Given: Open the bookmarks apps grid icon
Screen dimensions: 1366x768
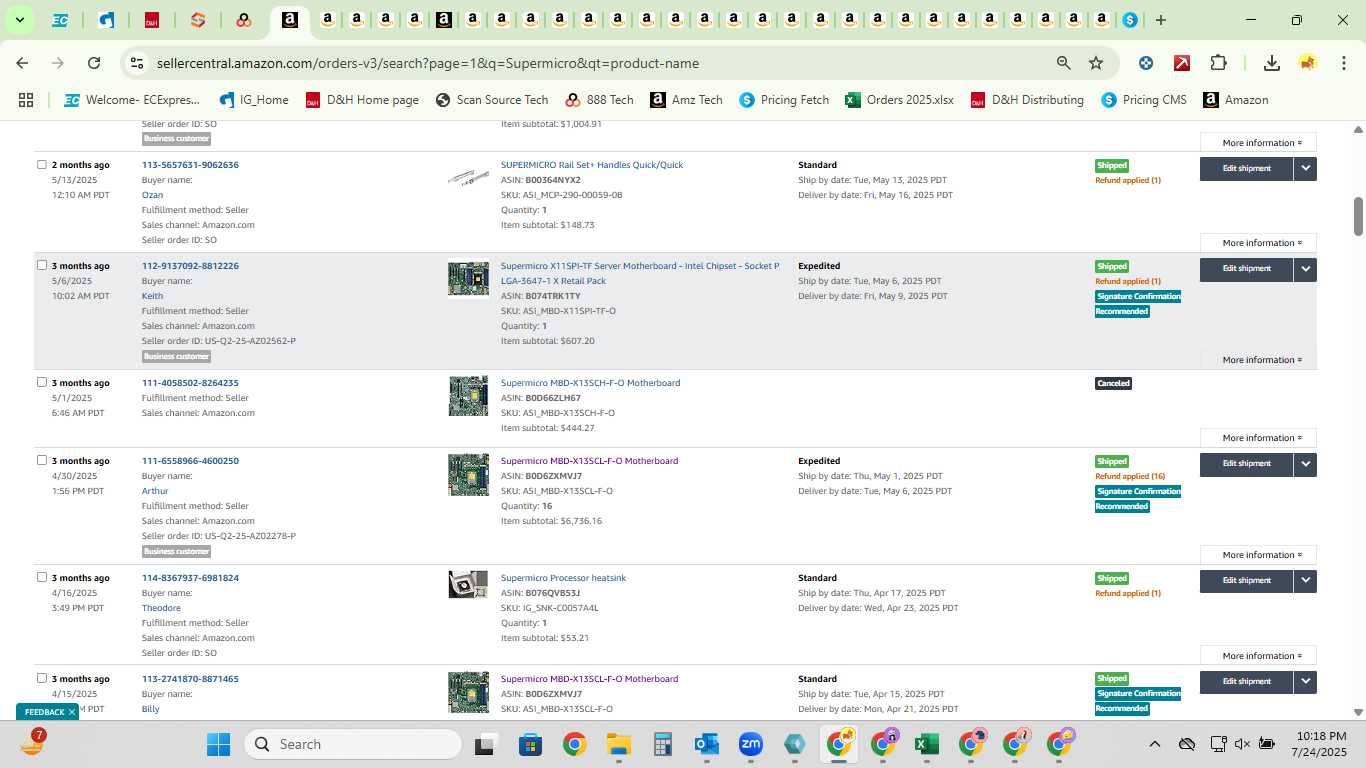Looking at the screenshot, I should click(26, 100).
